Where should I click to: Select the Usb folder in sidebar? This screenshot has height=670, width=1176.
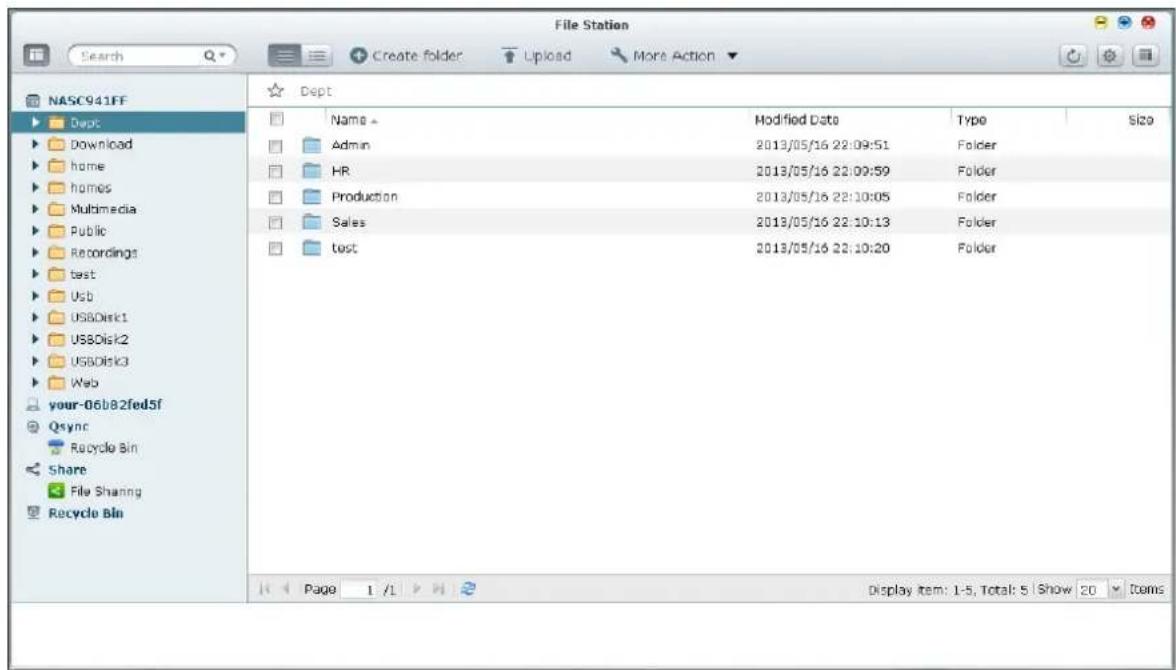click(82, 296)
